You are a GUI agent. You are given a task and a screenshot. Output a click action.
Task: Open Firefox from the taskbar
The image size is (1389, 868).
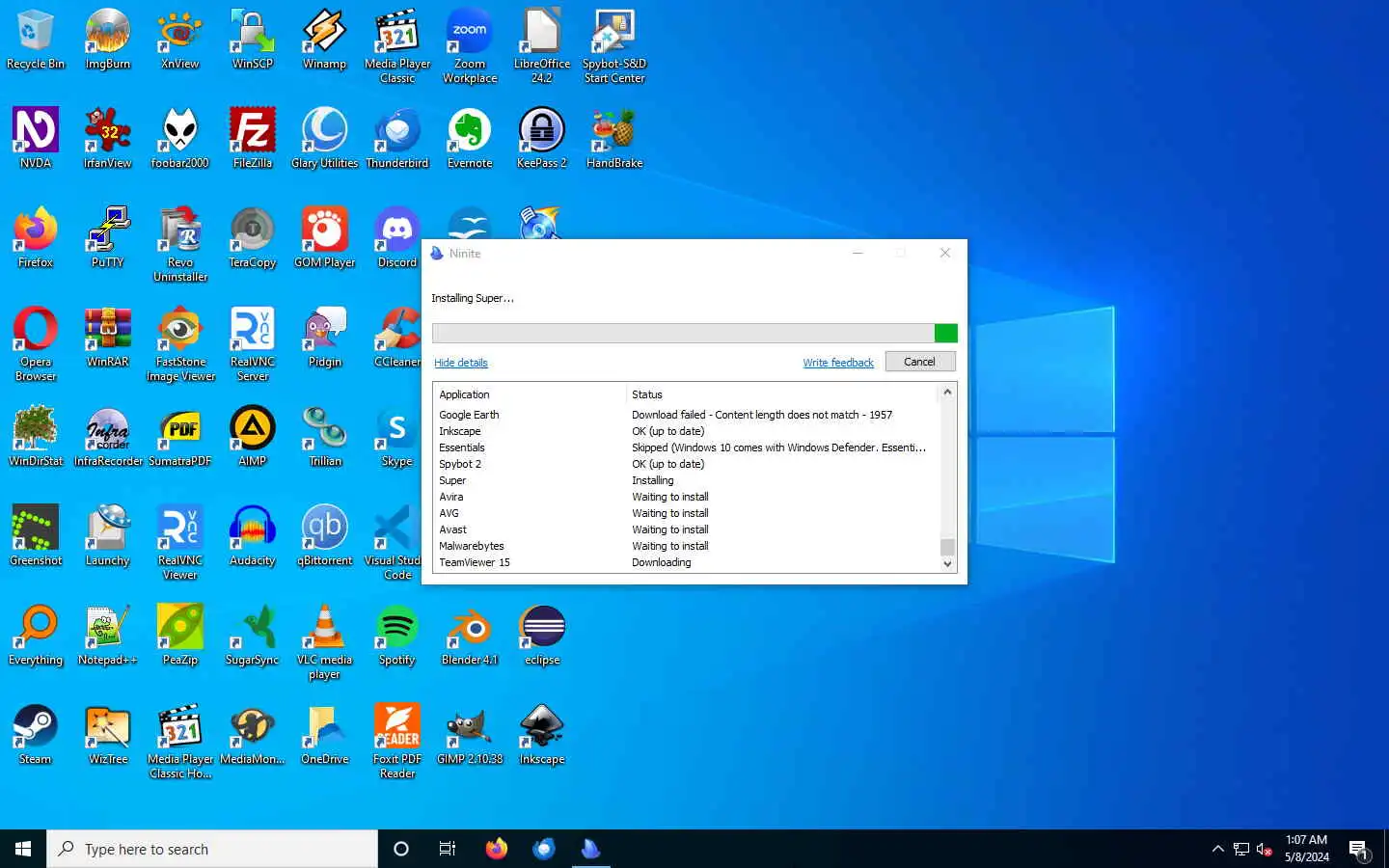pyautogui.click(x=497, y=849)
